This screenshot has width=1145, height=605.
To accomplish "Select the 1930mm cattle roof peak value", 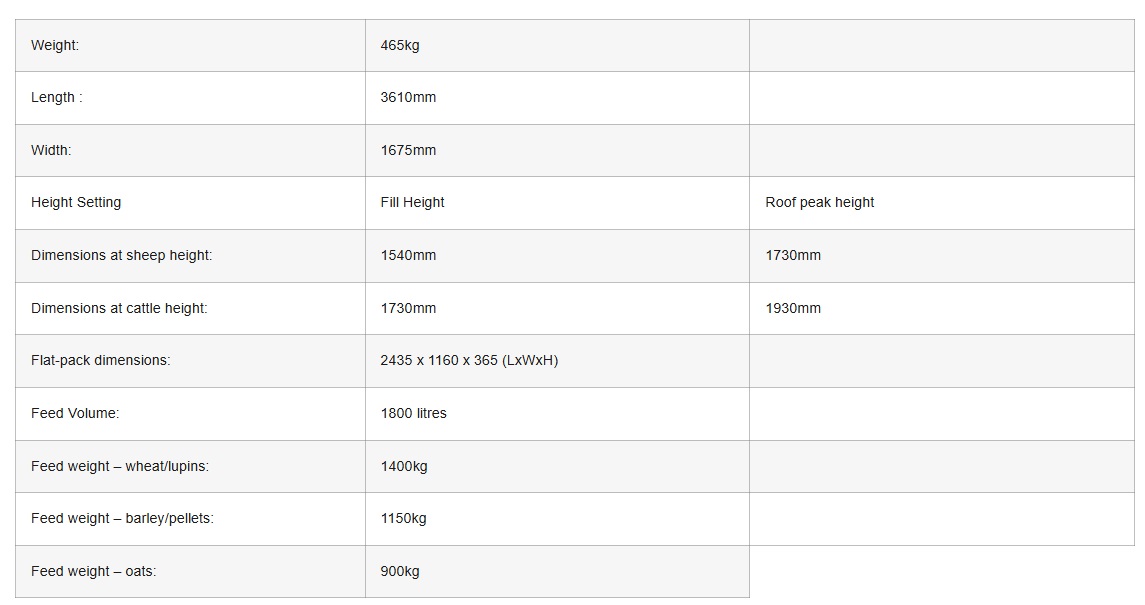I will coord(793,308).
